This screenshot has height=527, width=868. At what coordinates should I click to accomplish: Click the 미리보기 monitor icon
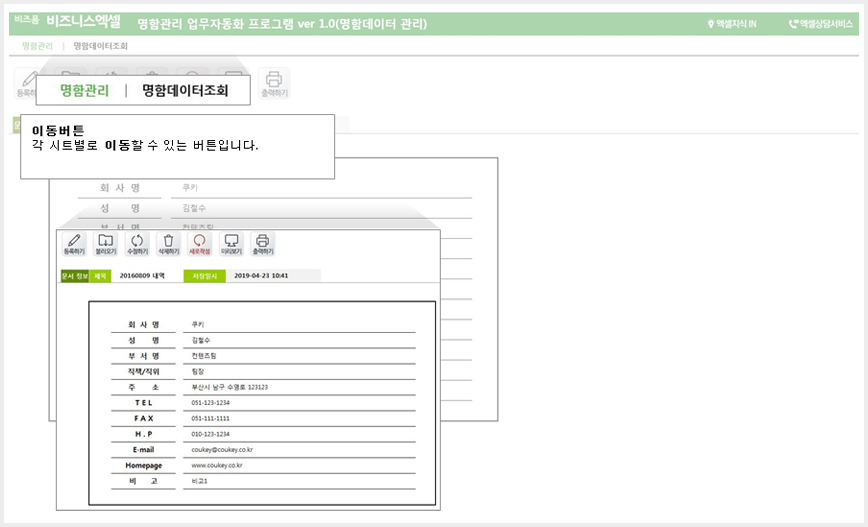(x=231, y=244)
